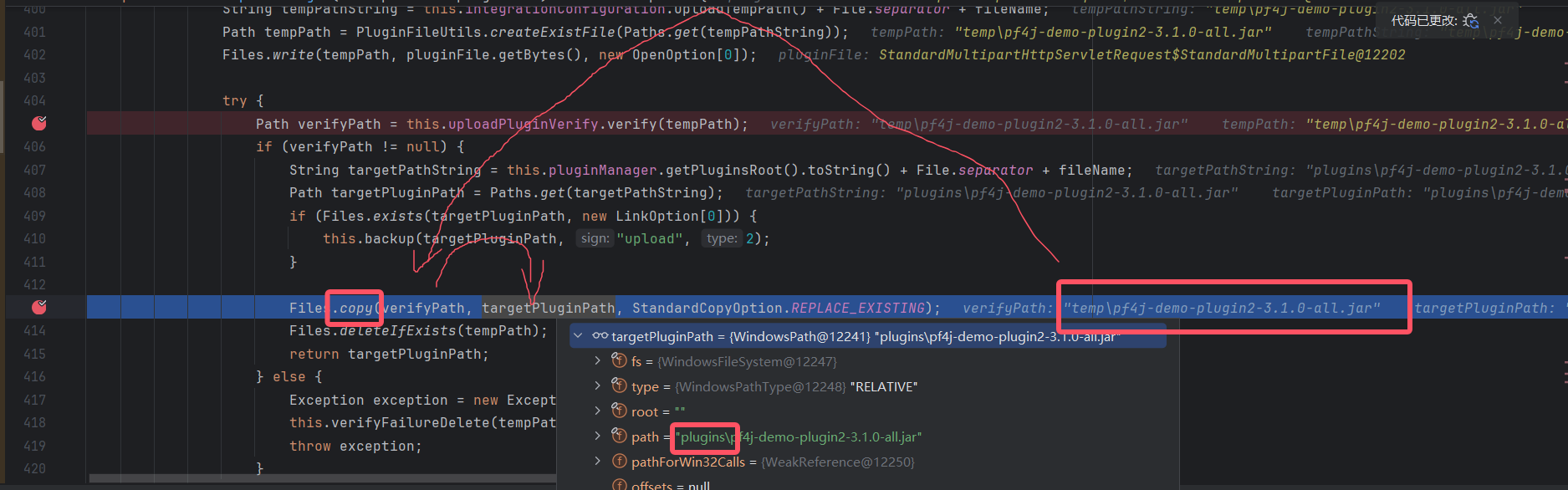
Task: Click else keyword on line 416
Action: tap(289, 376)
